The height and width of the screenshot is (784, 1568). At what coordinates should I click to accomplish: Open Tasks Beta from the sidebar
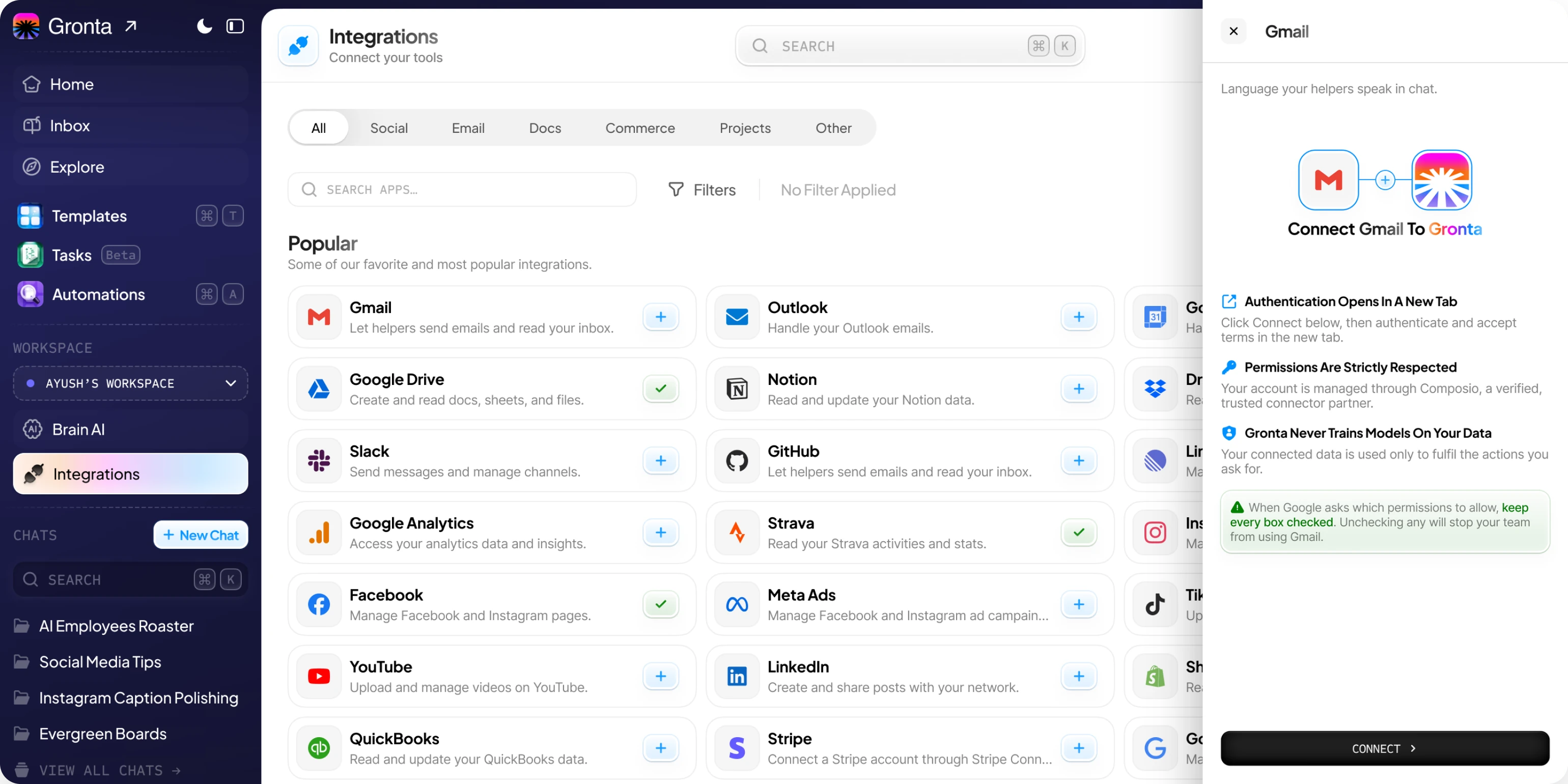(x=130, y=255)
